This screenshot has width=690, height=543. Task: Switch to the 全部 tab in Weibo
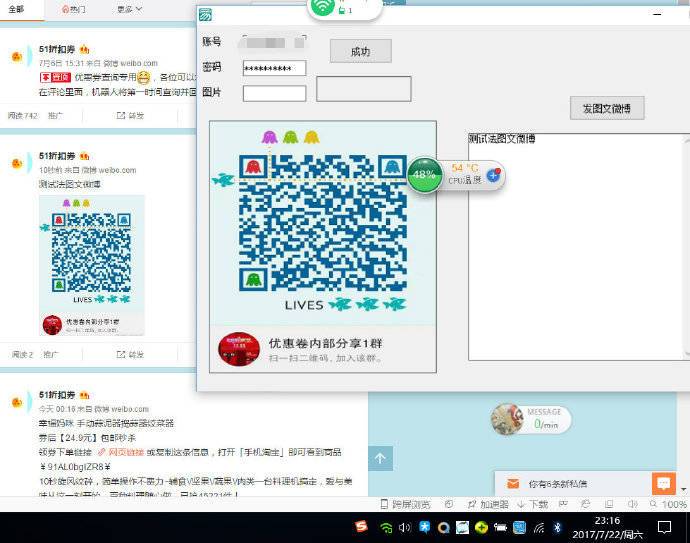[x=16, y=9]
